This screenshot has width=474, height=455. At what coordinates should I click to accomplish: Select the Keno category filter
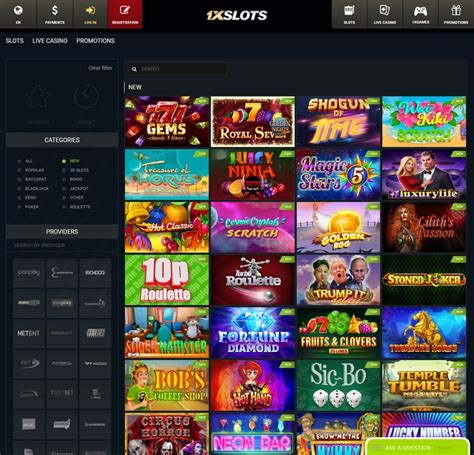coord(27,198)
